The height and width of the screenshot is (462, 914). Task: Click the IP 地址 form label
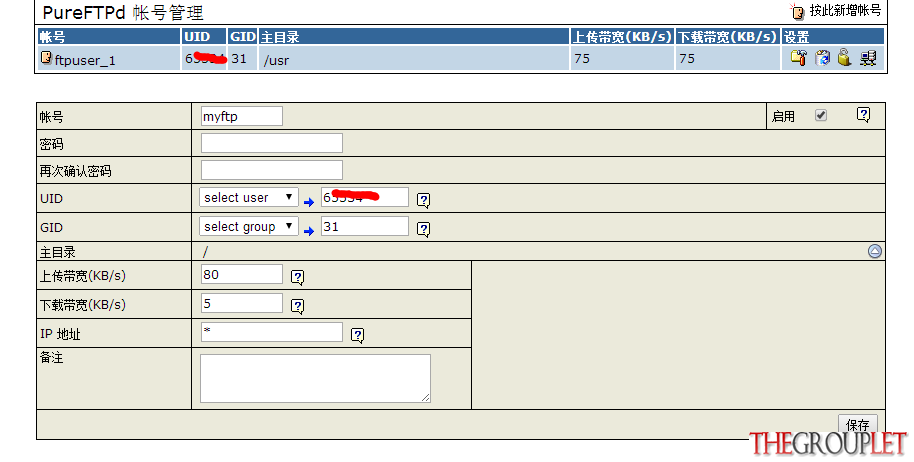pyautogui.click(x=60, y=334)
